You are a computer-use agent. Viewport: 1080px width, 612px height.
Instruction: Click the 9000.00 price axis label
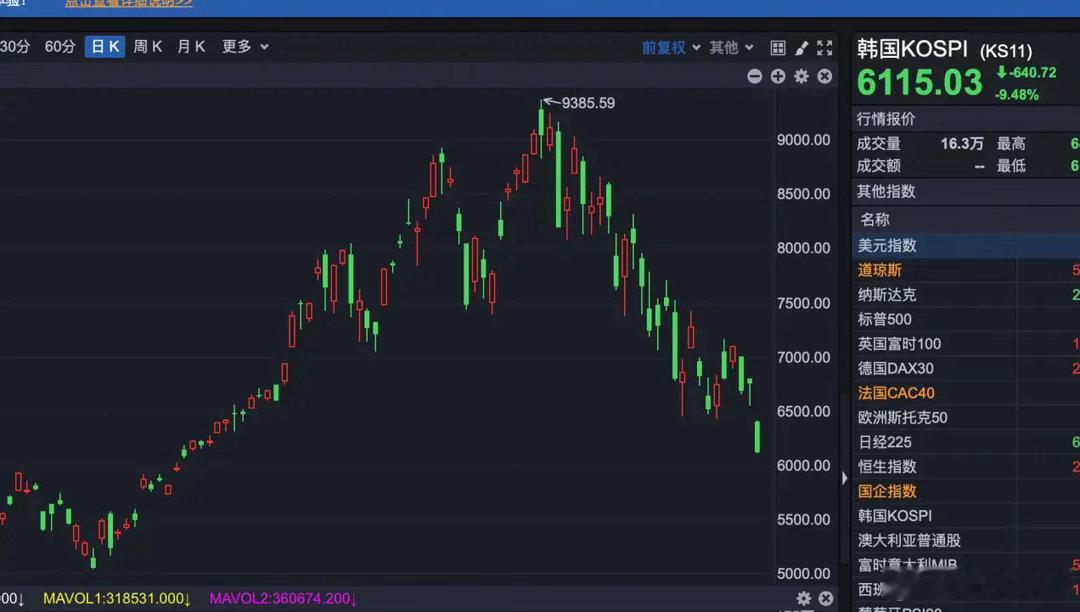coord(804,140)
